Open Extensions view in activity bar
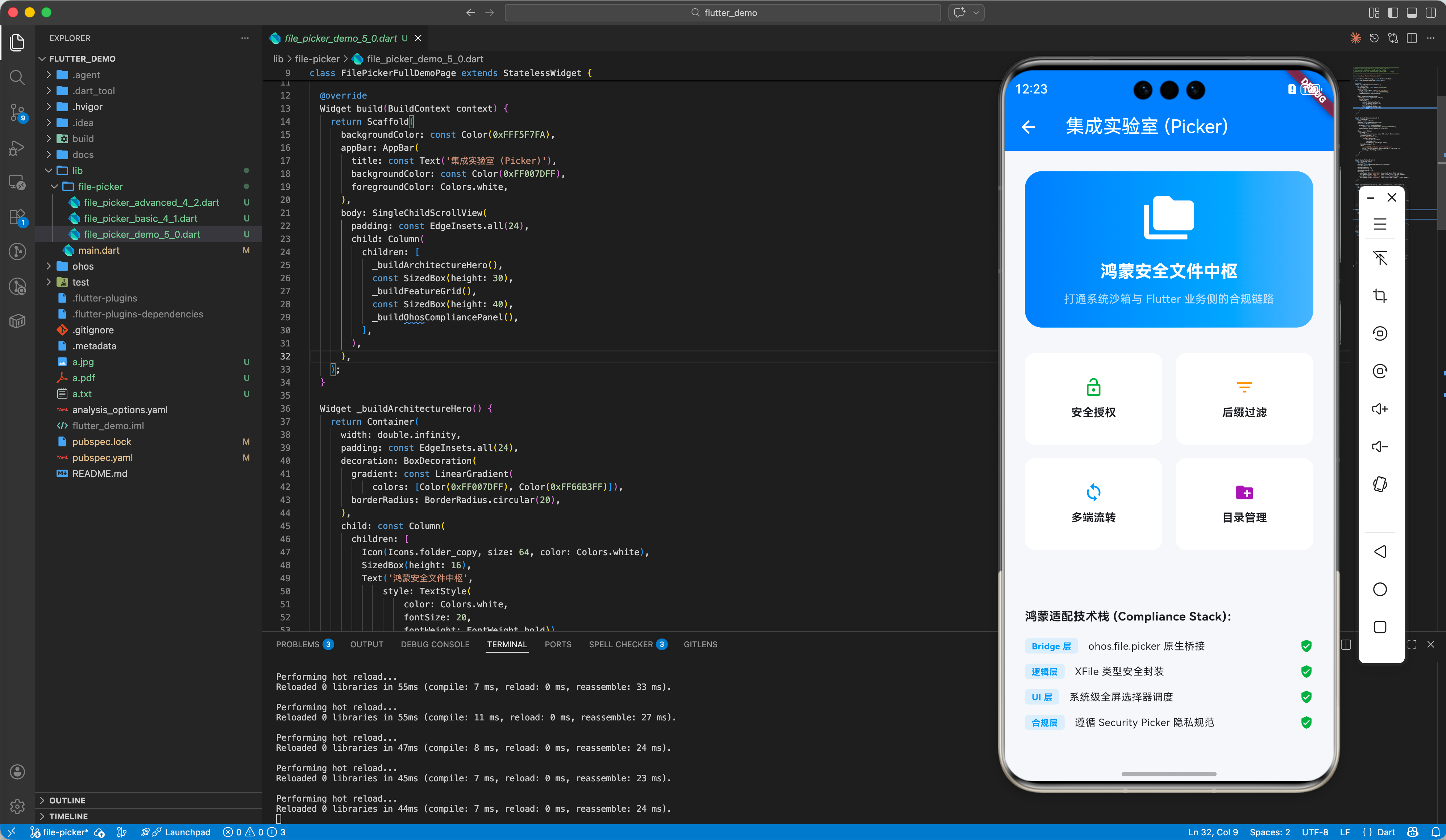This screenshot has height=840, width=1446. point(17,217)
